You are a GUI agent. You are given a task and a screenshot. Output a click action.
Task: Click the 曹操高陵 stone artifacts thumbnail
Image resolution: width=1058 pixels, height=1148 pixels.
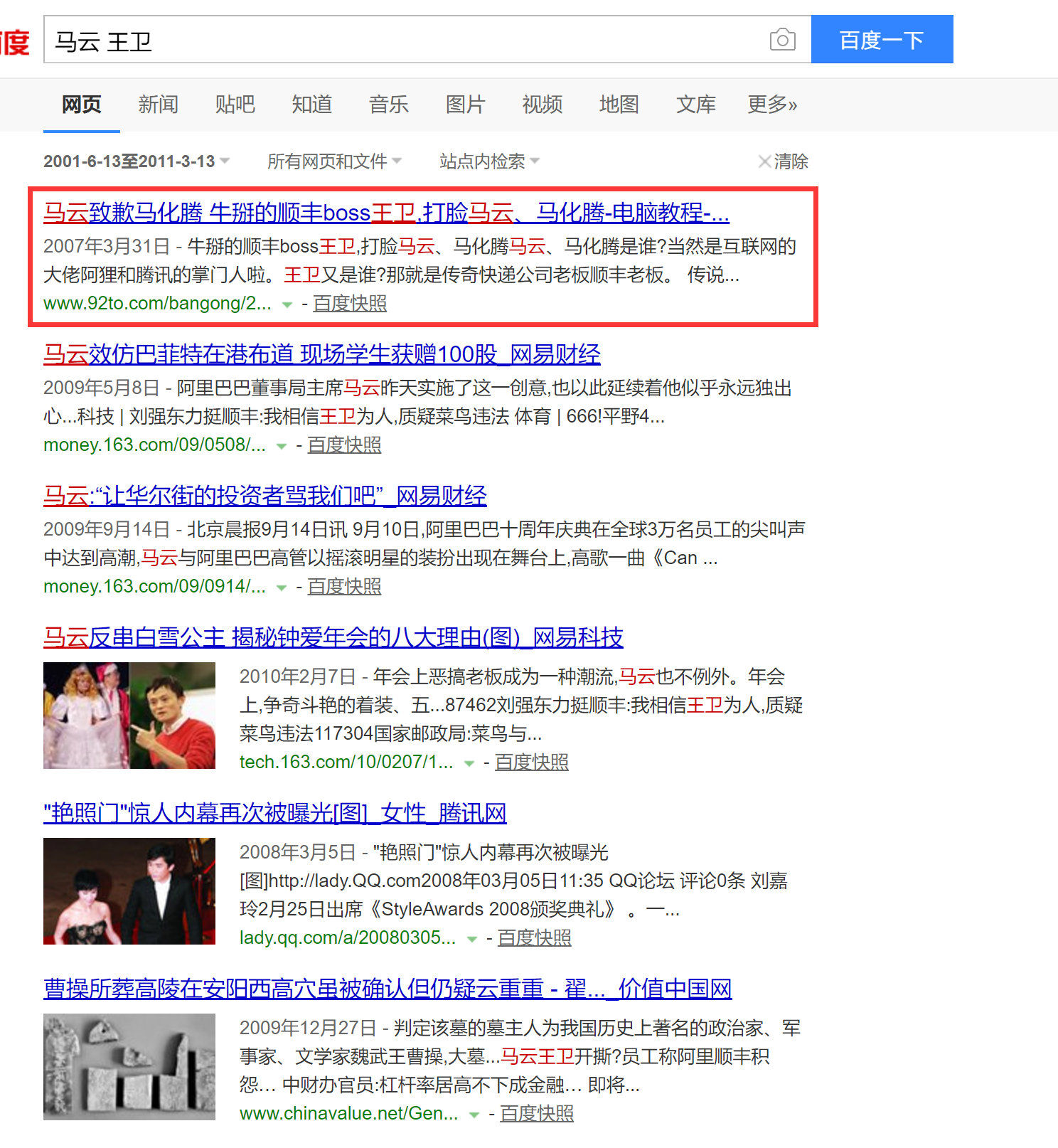click(129, 1066)
